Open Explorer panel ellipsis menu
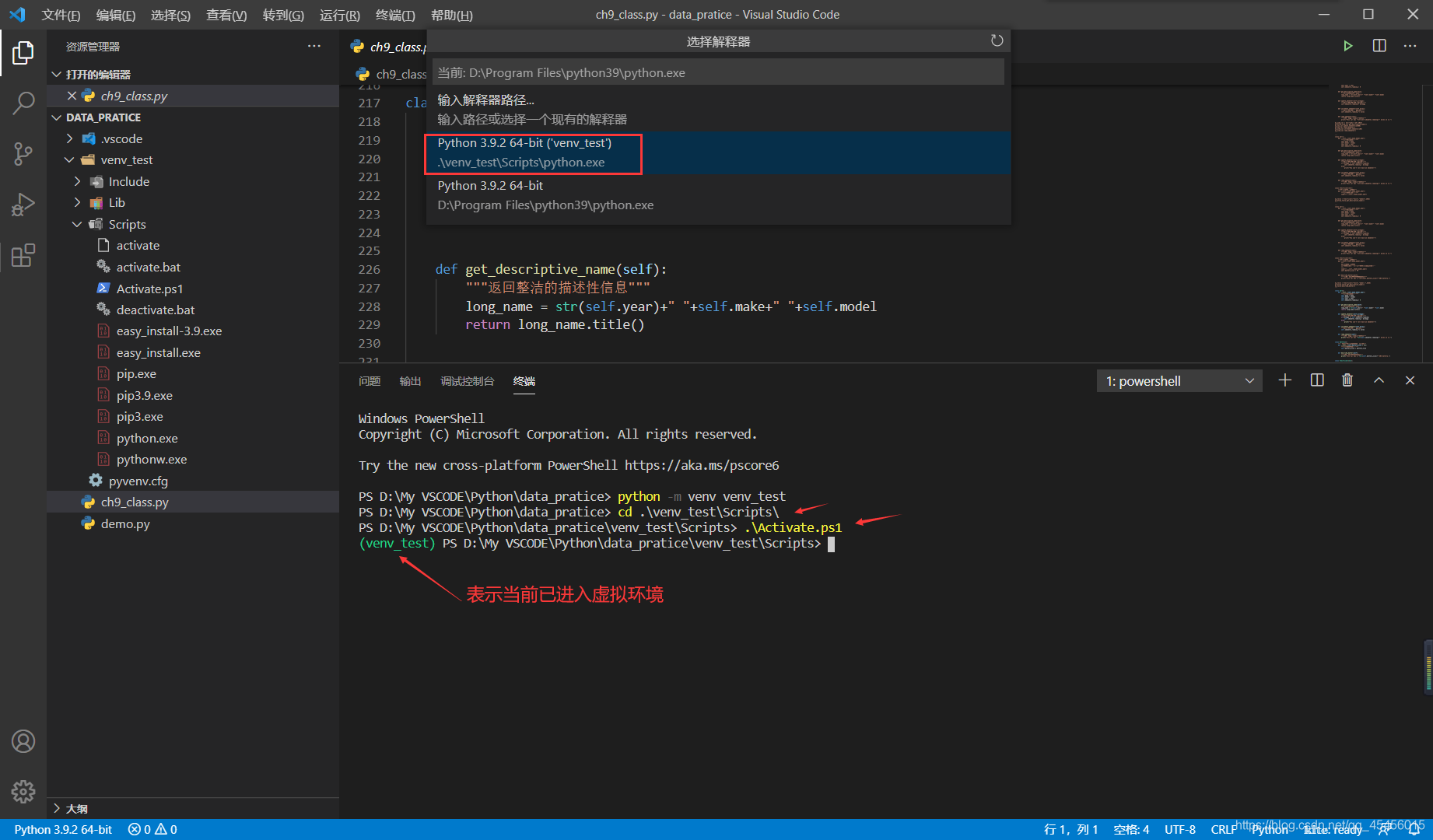This screenshot has width=1433, height=840. click(x=314, y=46)
